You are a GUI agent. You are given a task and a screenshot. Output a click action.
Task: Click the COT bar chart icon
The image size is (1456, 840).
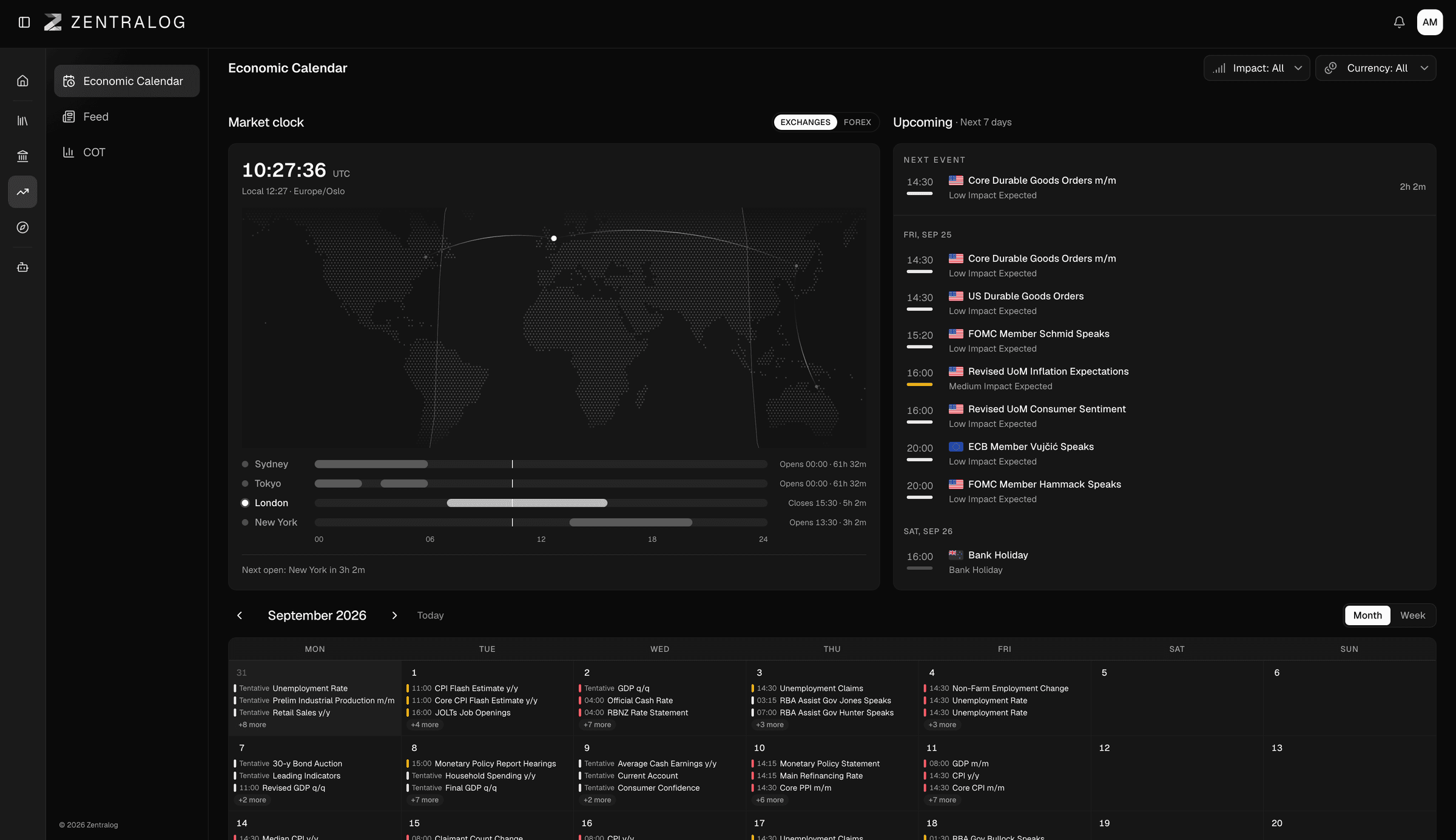[69, 152]
